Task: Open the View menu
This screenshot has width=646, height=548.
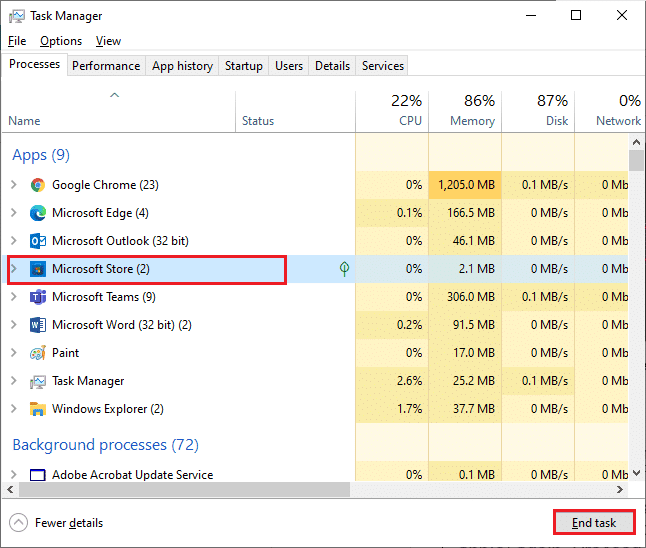Action: click(x=108, y=41)
